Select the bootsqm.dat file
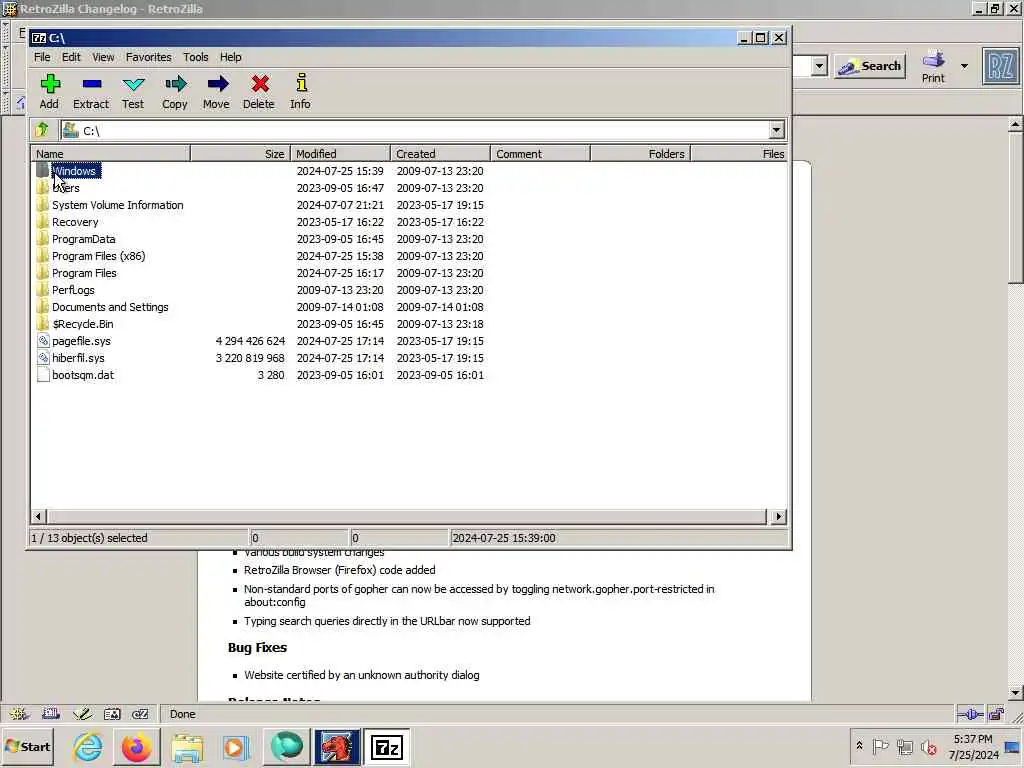Screen dimensions: 1024x768 click(x=83, y=375)
